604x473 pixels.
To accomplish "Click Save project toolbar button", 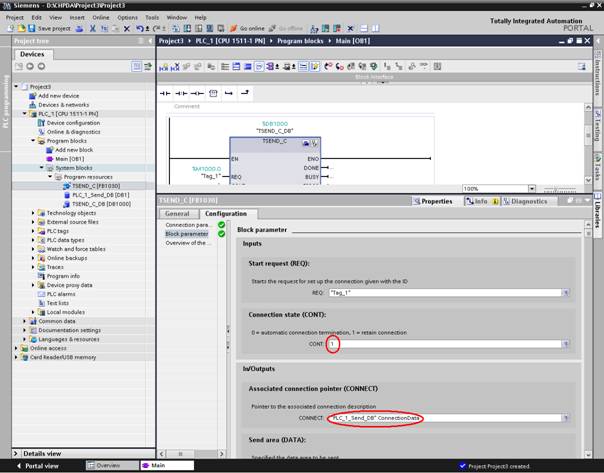I will 44,28.
